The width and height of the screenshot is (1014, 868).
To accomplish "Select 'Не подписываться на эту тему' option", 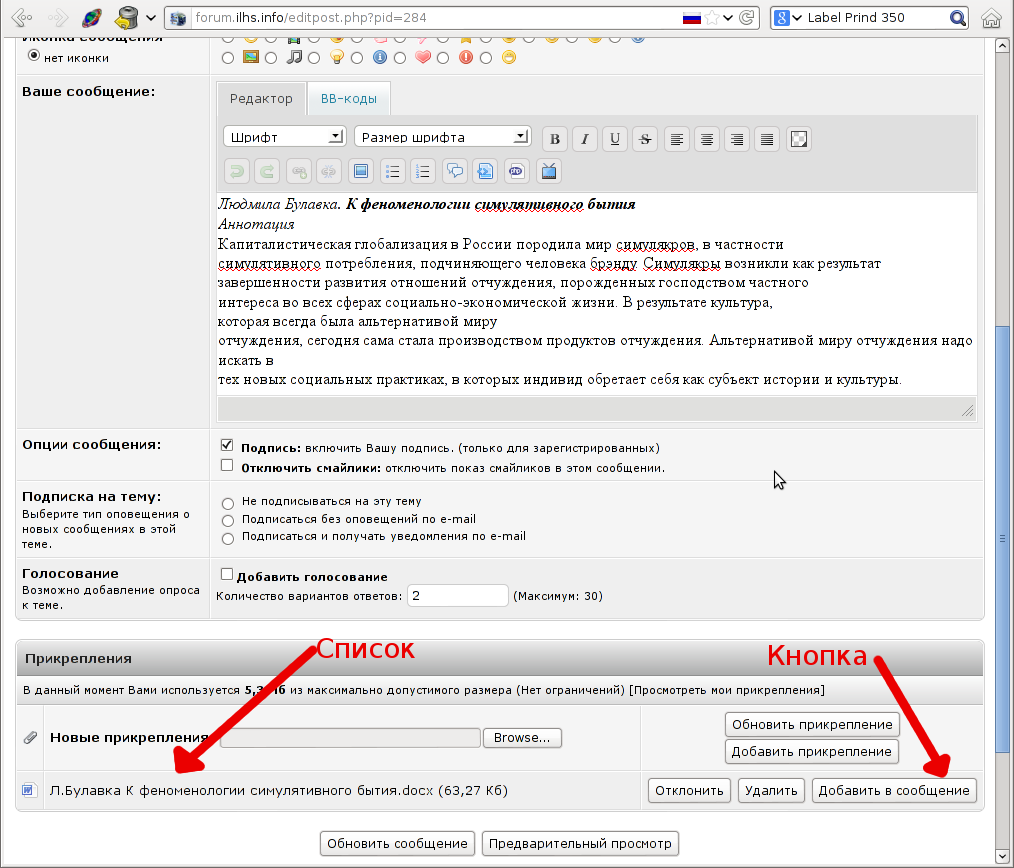I will pos(228,503).
